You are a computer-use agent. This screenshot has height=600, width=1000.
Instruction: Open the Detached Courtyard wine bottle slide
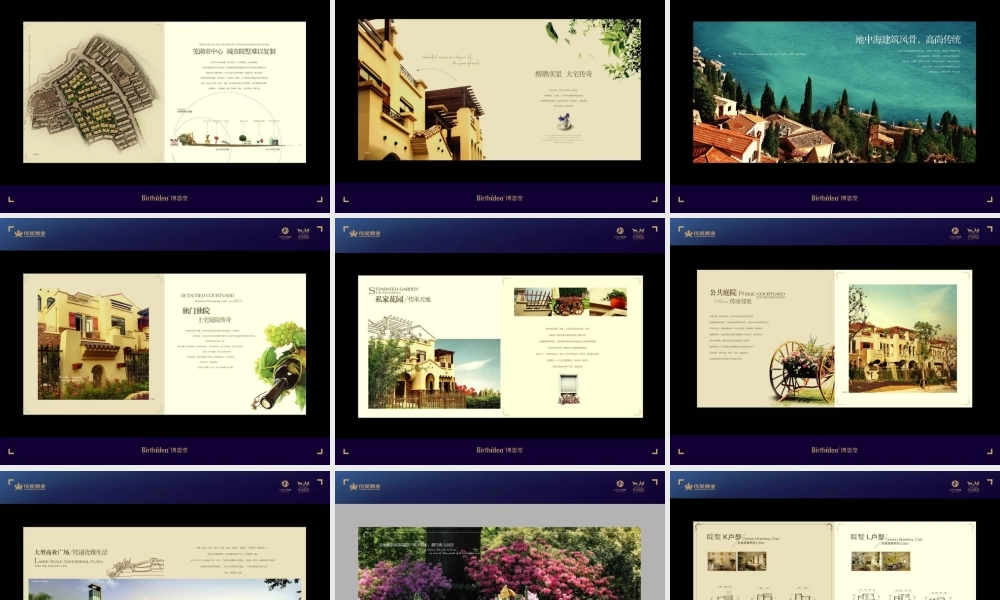click(165, 344)
